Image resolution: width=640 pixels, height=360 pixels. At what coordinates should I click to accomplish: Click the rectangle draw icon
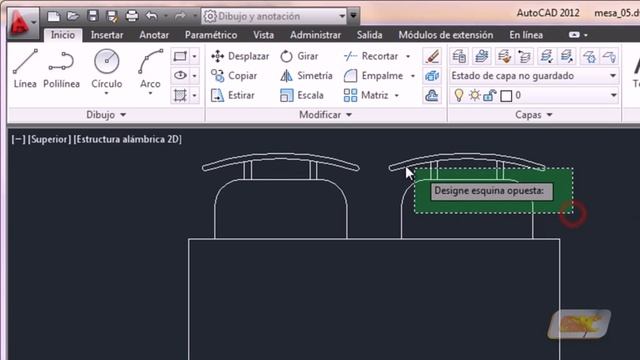coord(180,56)
